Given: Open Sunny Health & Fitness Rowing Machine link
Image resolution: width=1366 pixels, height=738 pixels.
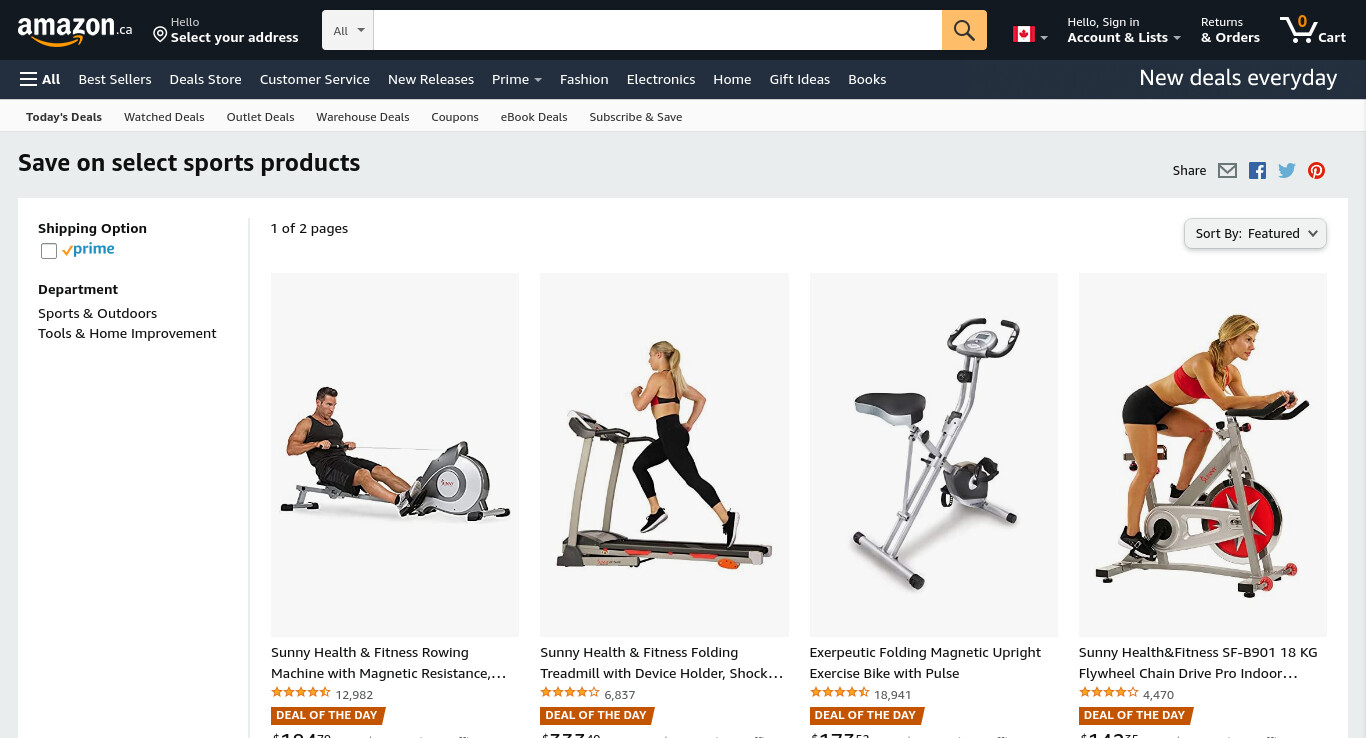Looking at the screenshot, I should [x=388, y=663].
